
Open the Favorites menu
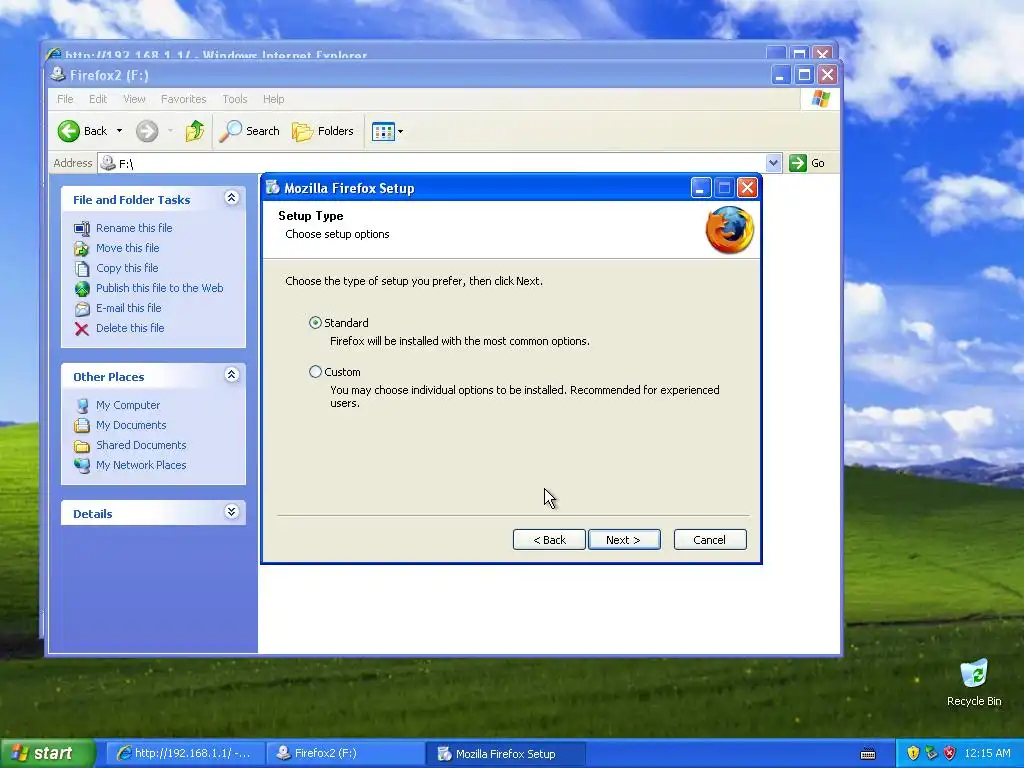pyautogui.click(x=184, y=99)
